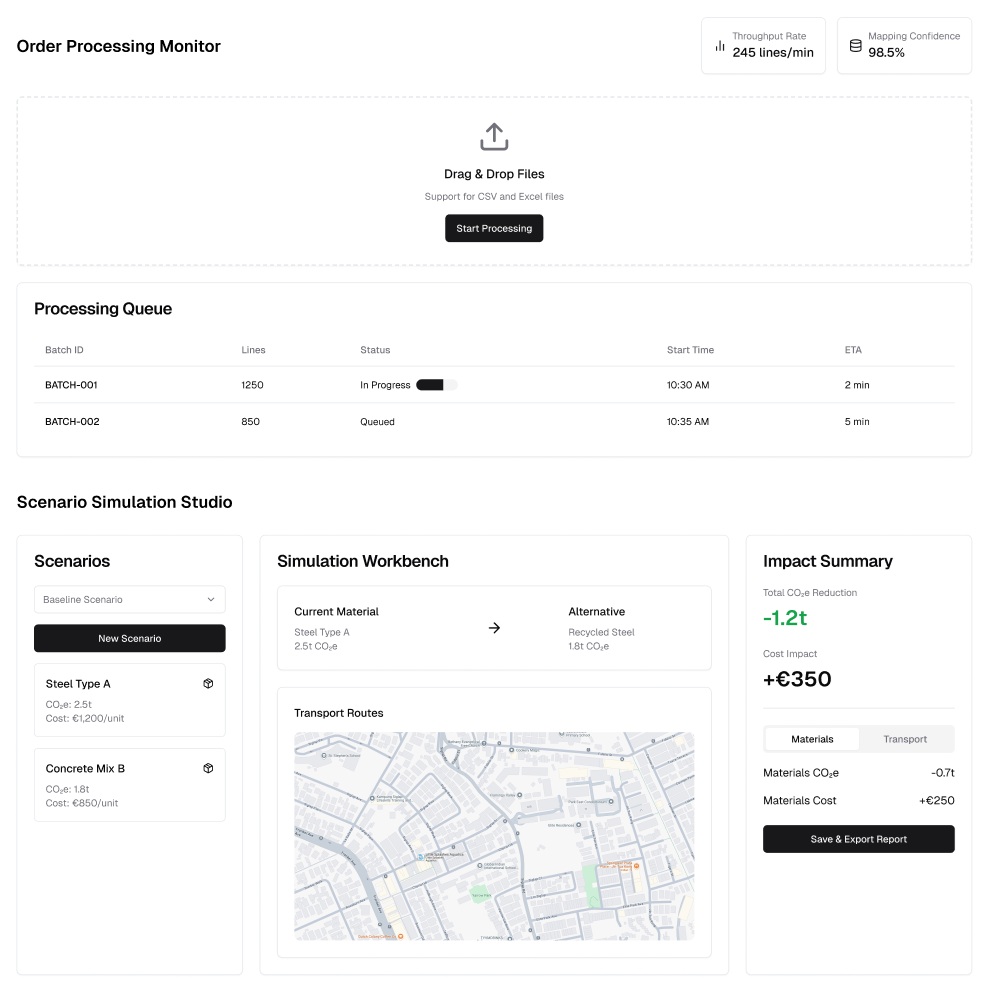Click the bar chart icon beside Throughput Rate

pos(719,46)
